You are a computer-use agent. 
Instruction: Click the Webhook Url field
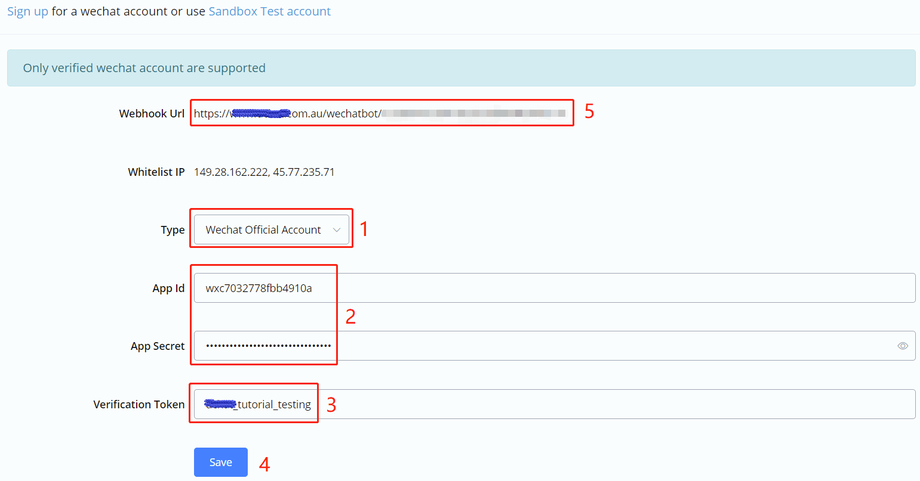tap(381, 114)
